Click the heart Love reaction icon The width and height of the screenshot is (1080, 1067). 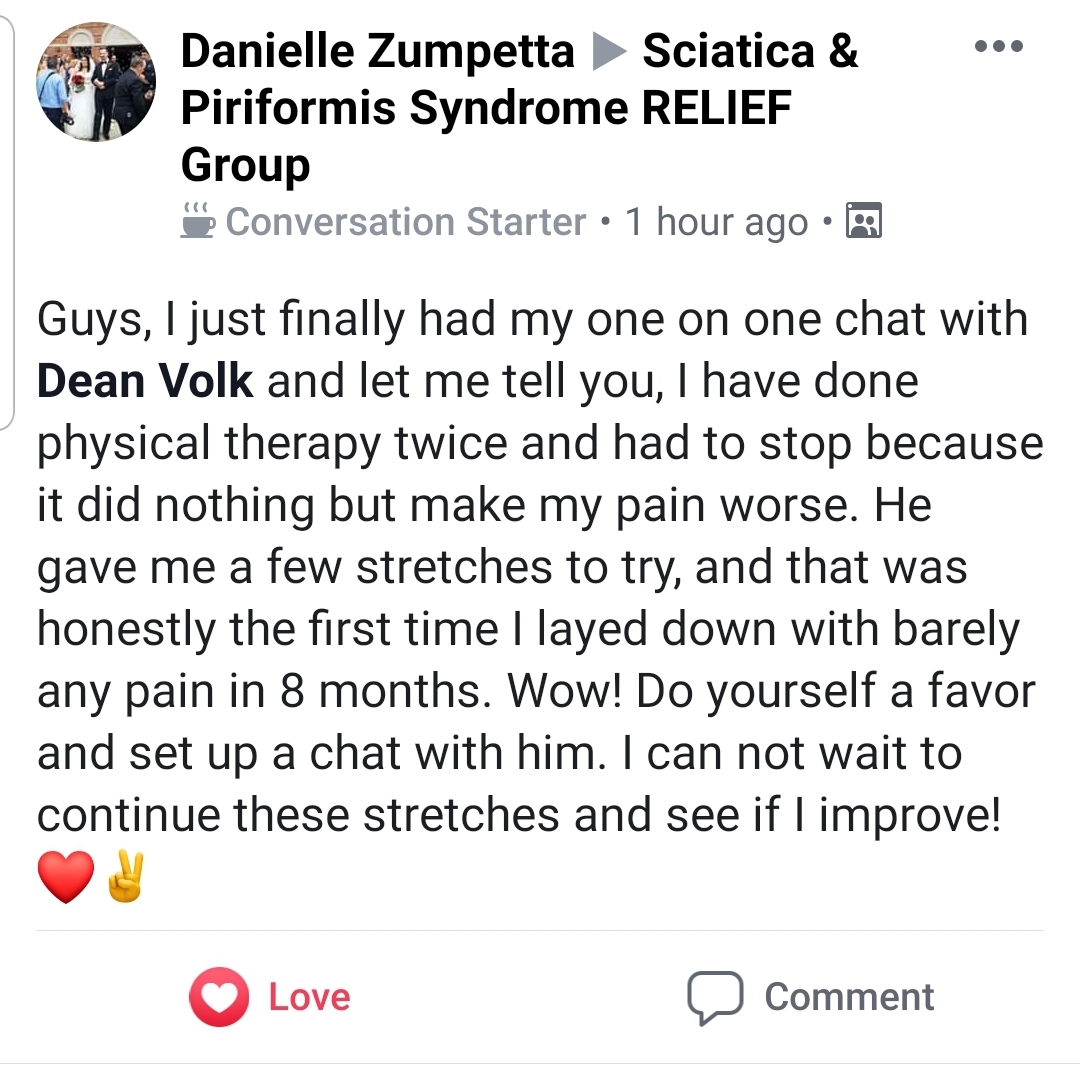[222, 996]
